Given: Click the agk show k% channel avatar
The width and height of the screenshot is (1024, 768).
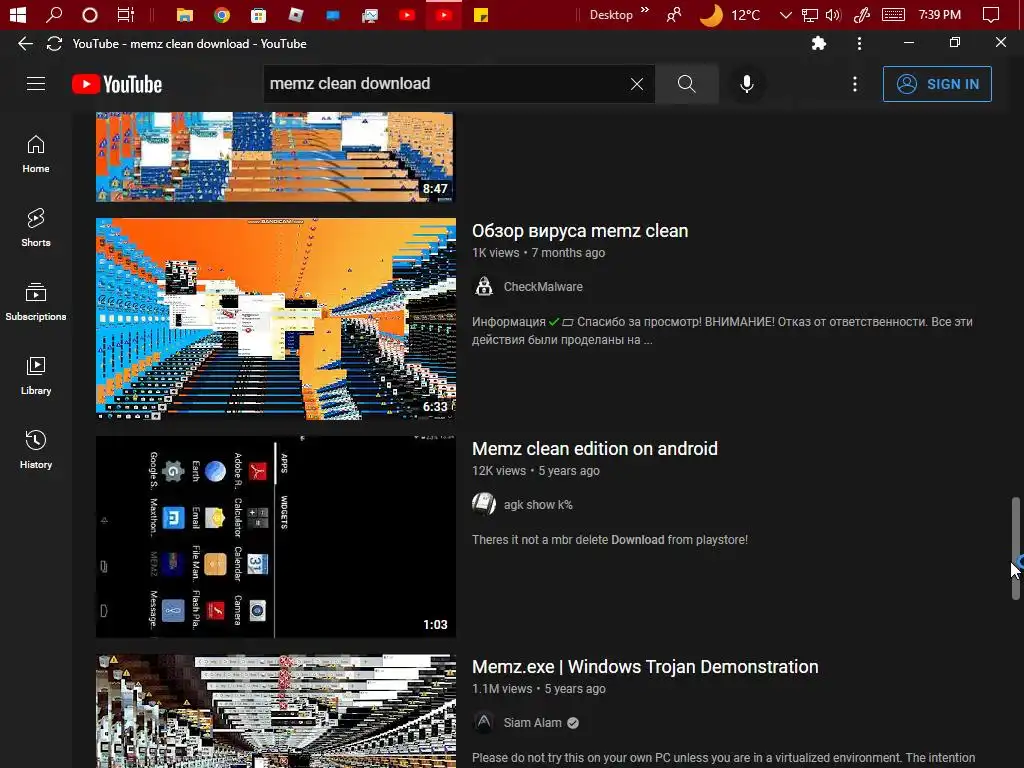Looking at the screenshot, I should click(x=484, y=504).
